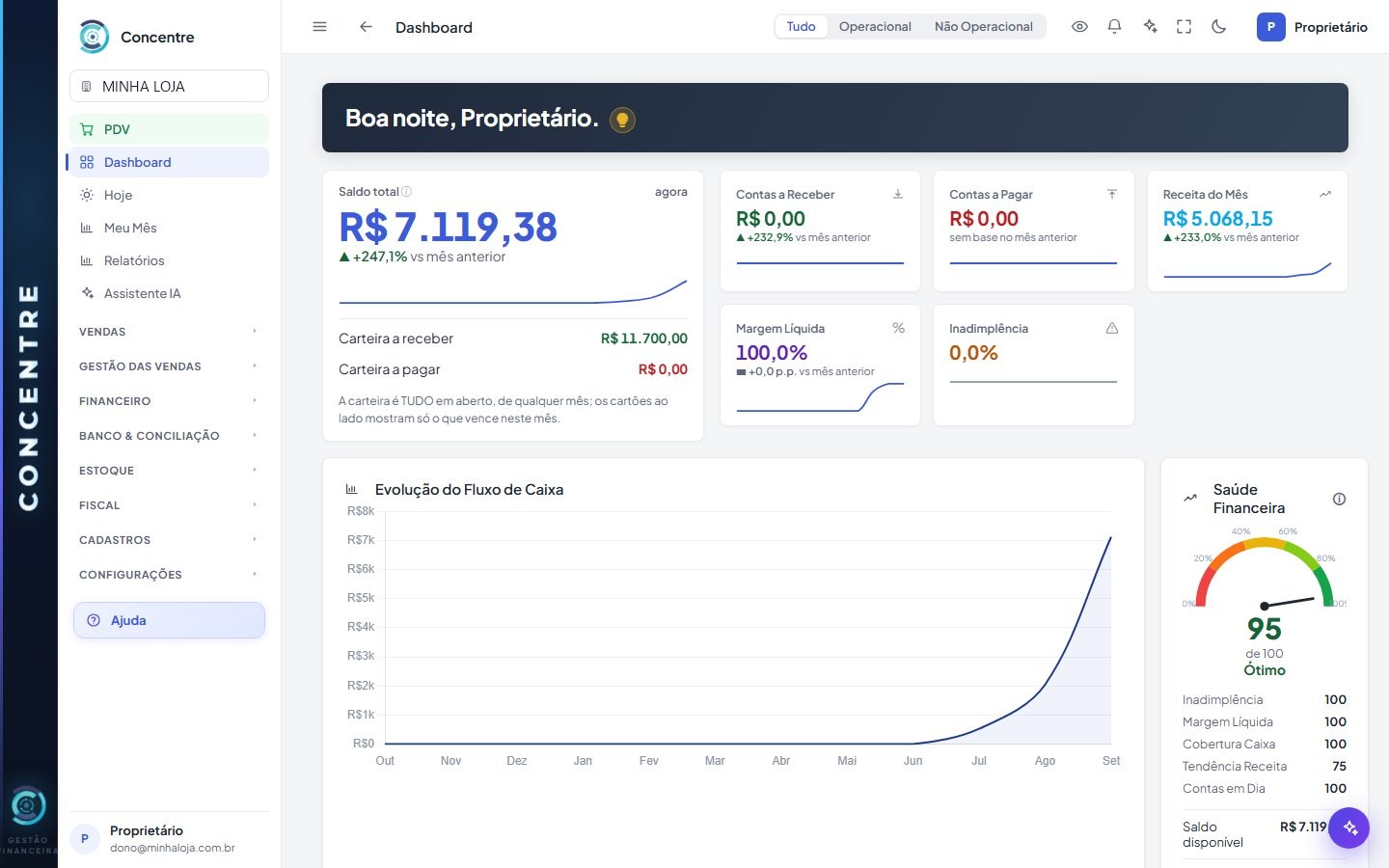1389x868 pixels.
Task: Click the info icon beside Saldo total
Action: click(x=406, y=192)
